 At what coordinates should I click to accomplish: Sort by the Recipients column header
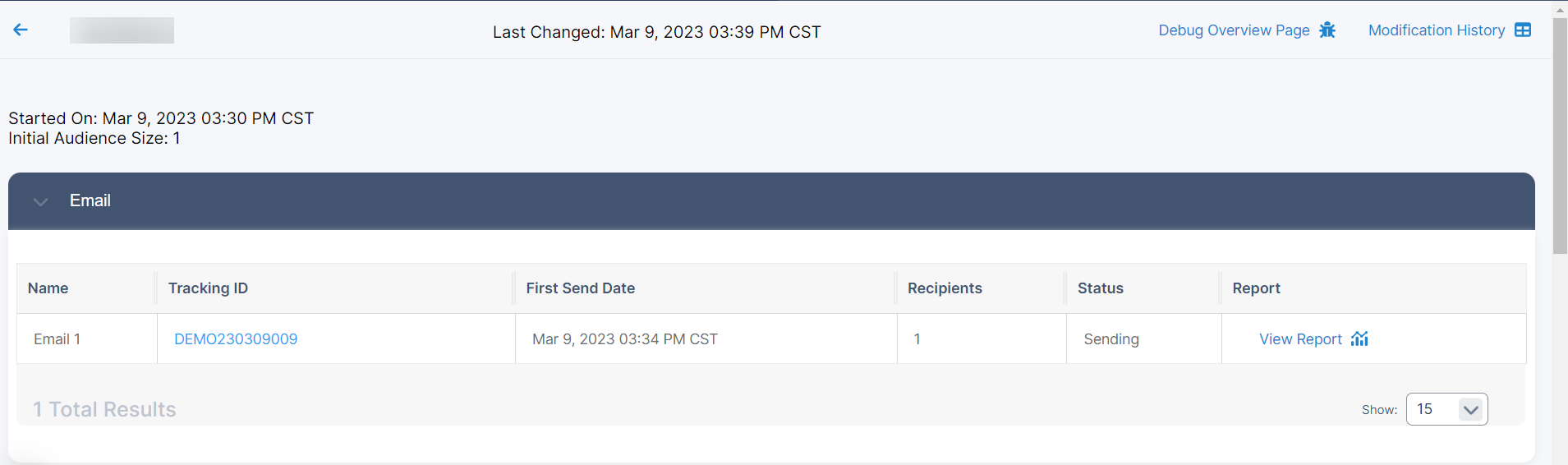[945, 288]
